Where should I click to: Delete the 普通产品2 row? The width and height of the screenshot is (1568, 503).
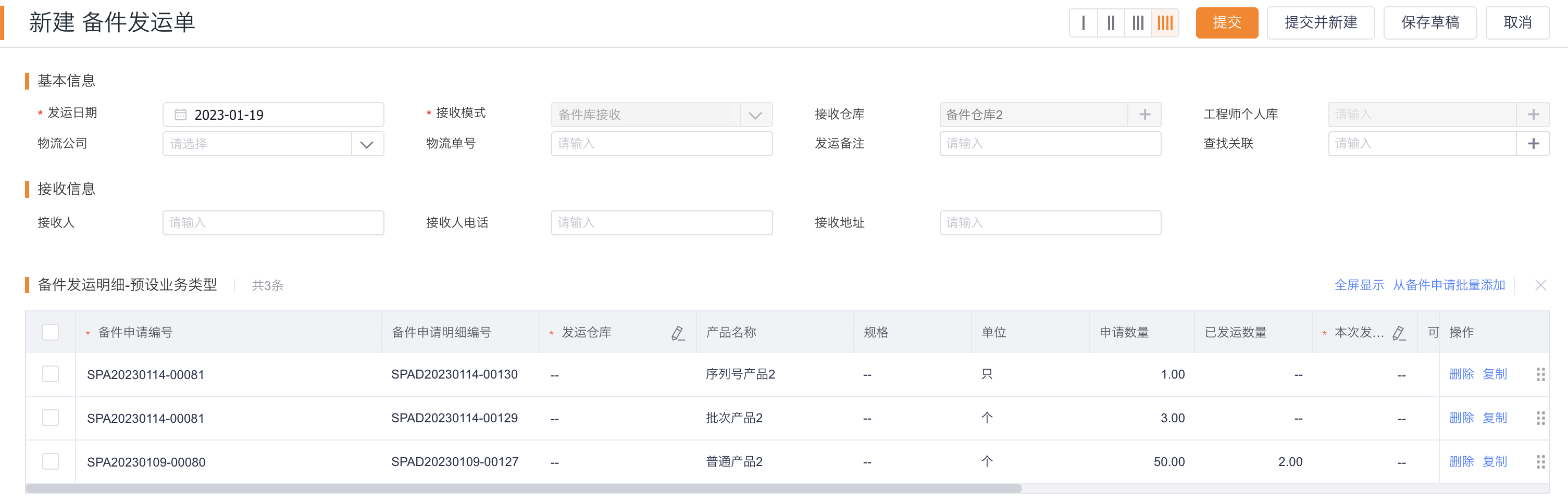click(x=1461, y=462)
